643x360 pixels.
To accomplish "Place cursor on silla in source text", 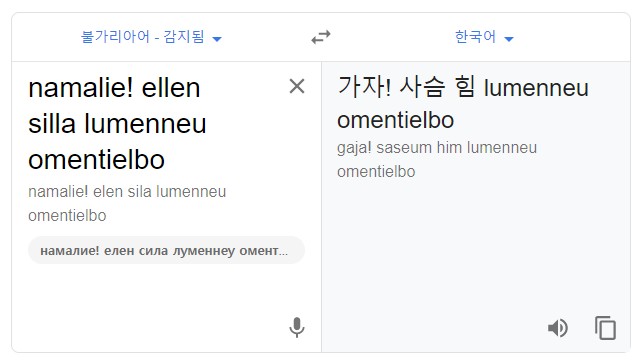I will (52, 124).
